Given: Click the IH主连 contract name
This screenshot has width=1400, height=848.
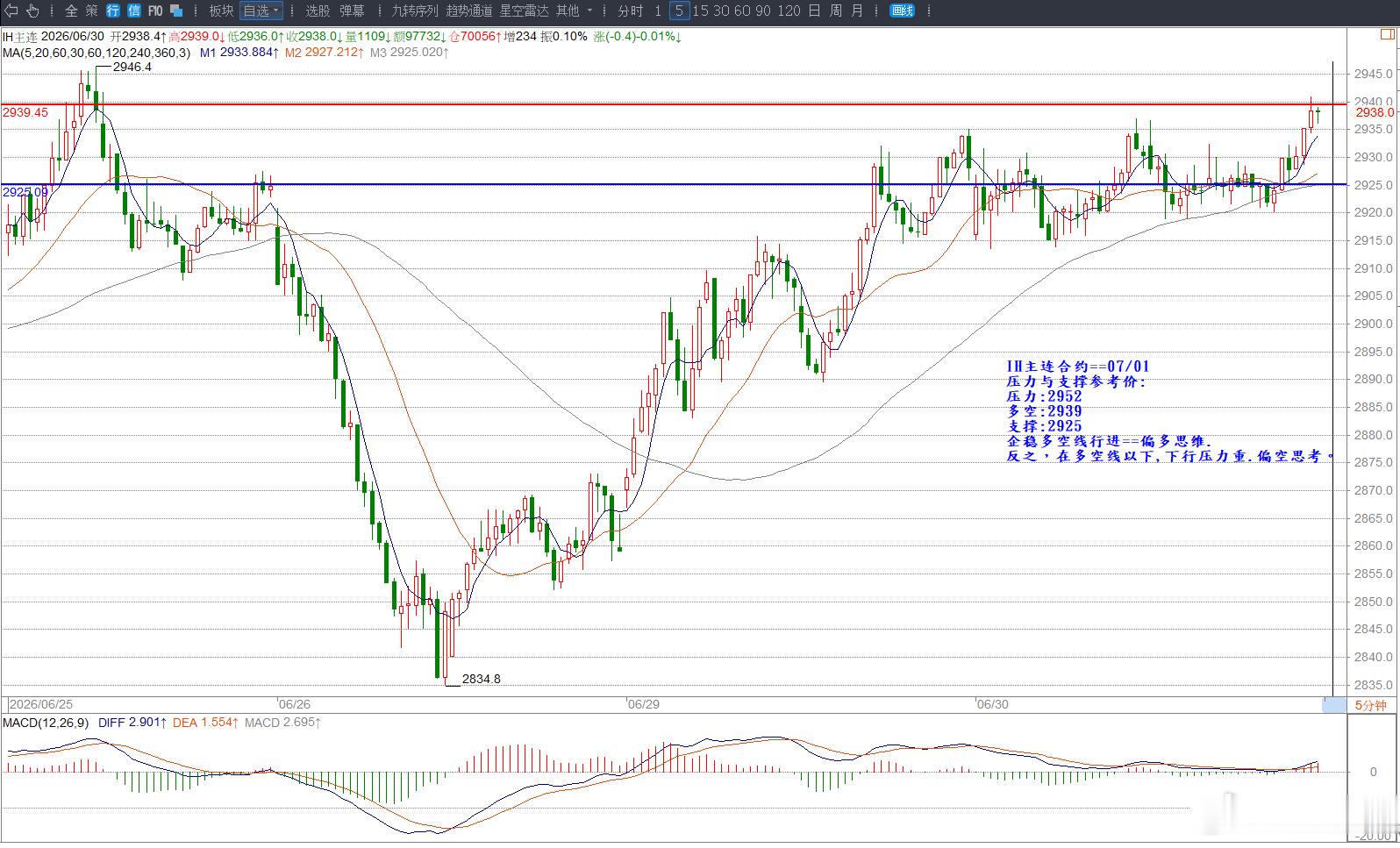Looking at the screenshot, I should (x=20, y=37).
